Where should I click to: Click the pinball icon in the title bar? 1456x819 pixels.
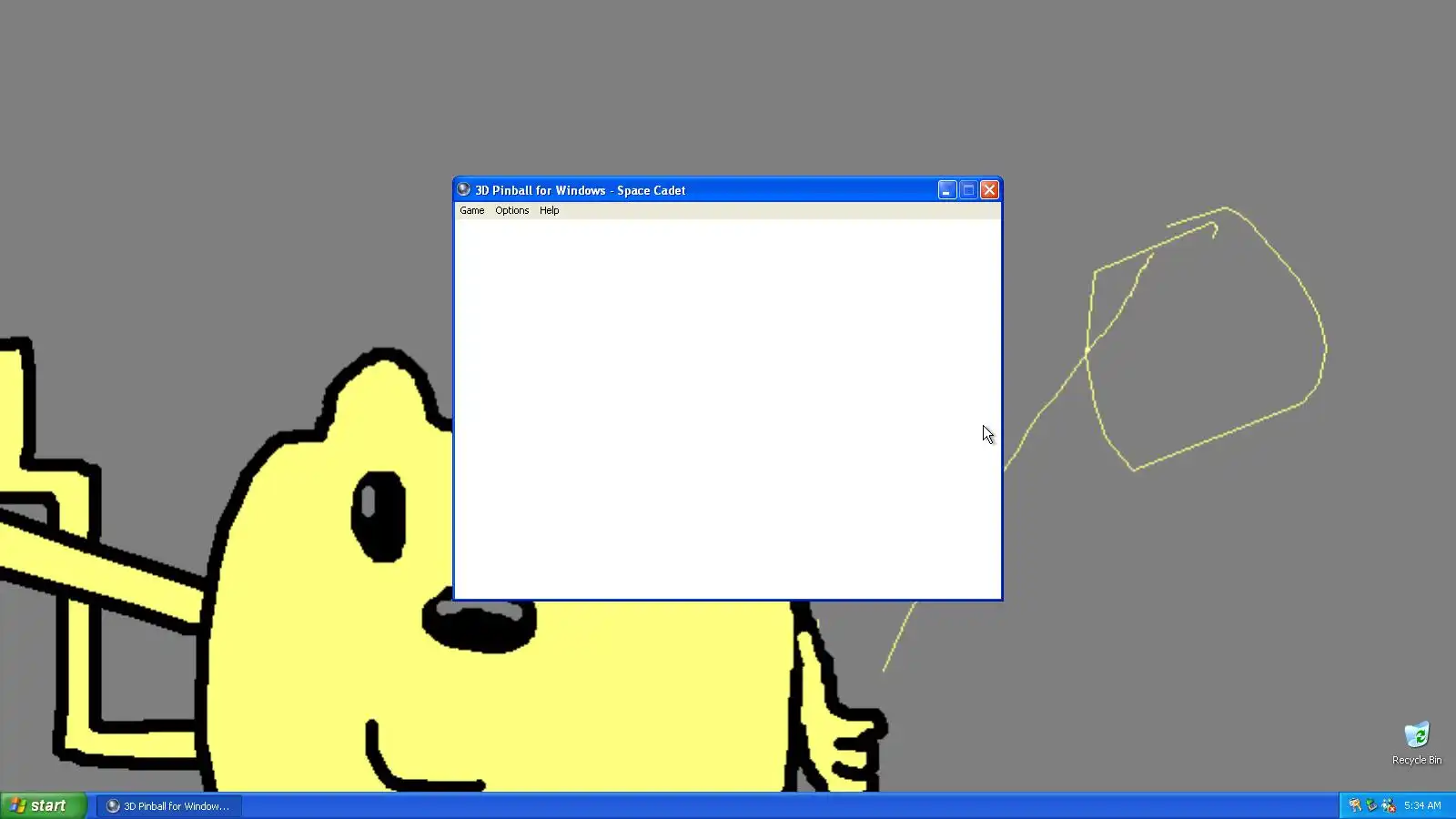pyautogui.click(x=463, y=189)
